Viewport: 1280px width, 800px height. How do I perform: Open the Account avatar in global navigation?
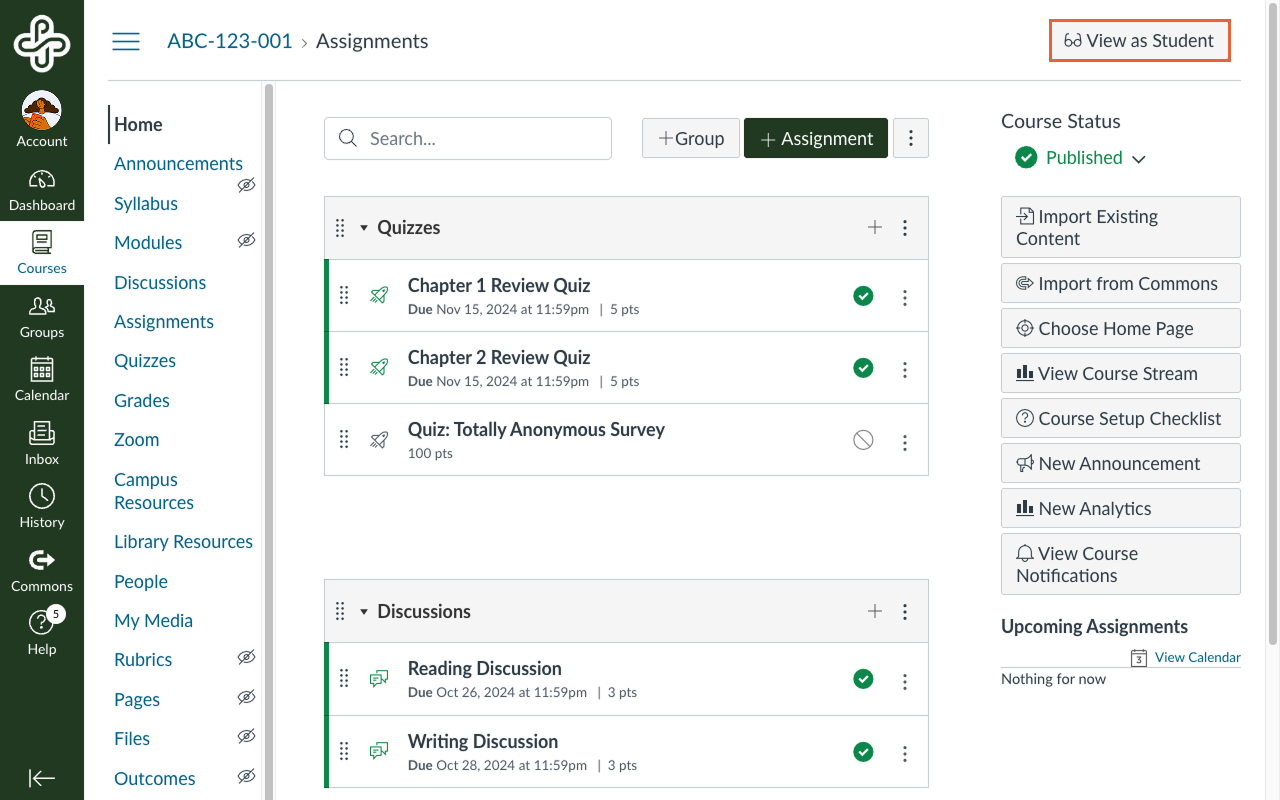point(42,111)
